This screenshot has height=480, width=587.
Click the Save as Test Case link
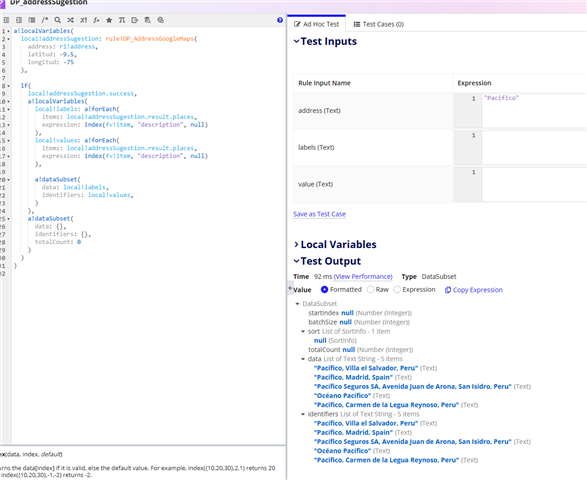(319, 214)
